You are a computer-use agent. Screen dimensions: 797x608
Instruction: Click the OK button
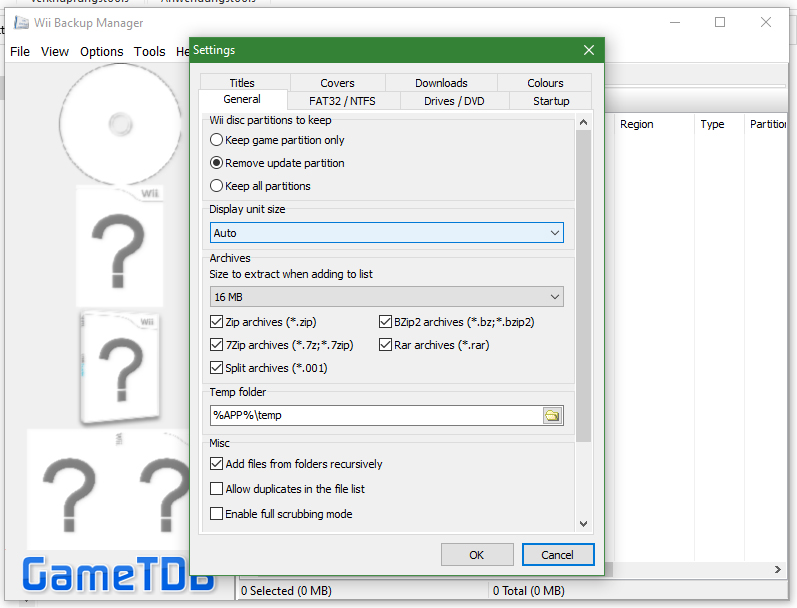click(477, 555)
